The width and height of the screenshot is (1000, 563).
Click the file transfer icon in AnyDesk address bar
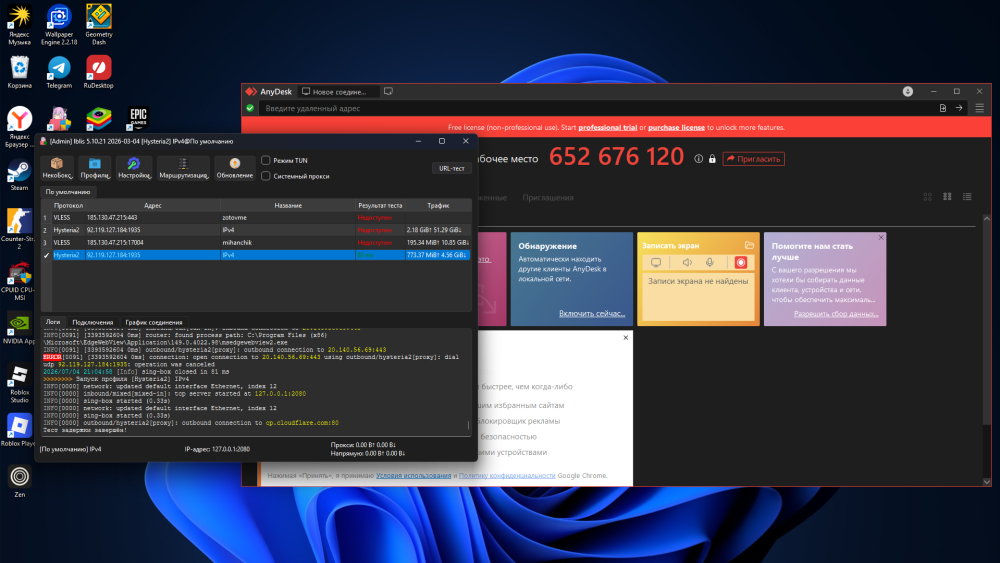click(x=943, y=108)
